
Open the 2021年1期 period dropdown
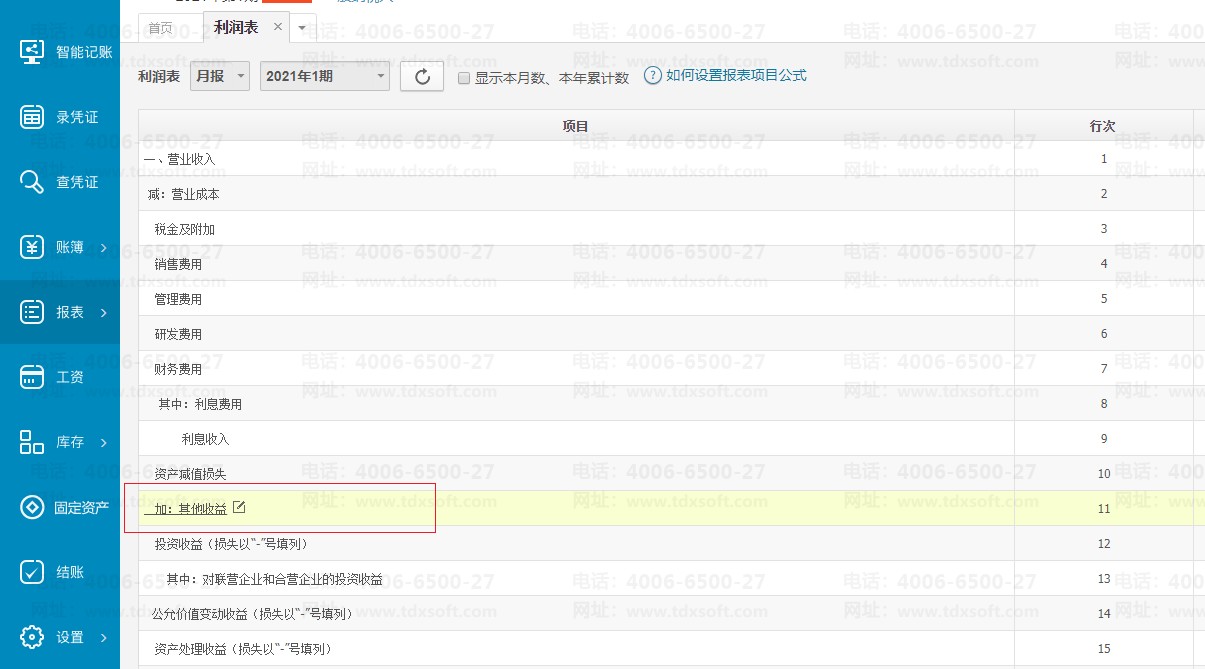[324, 76]
